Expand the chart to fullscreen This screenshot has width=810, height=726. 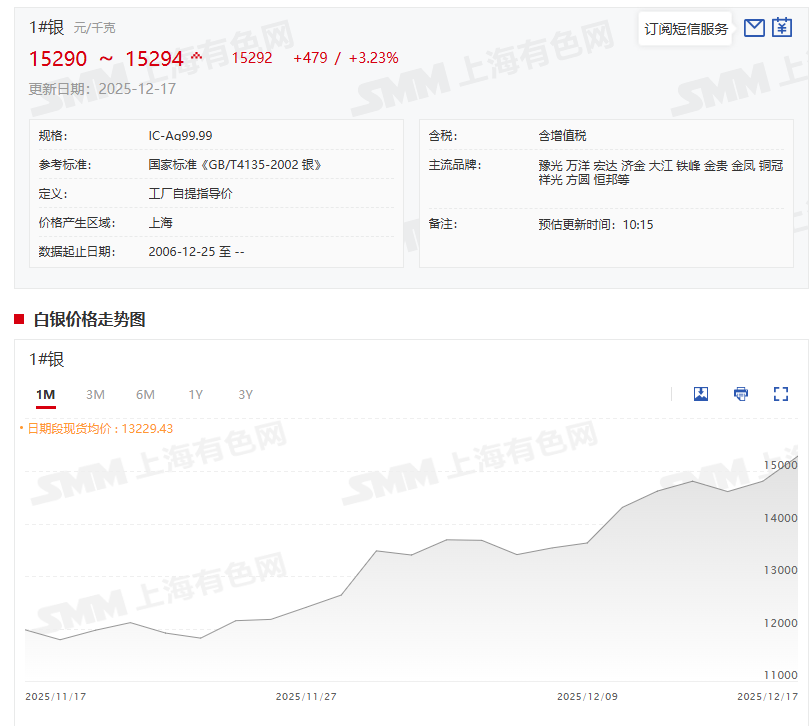[781, 394]
